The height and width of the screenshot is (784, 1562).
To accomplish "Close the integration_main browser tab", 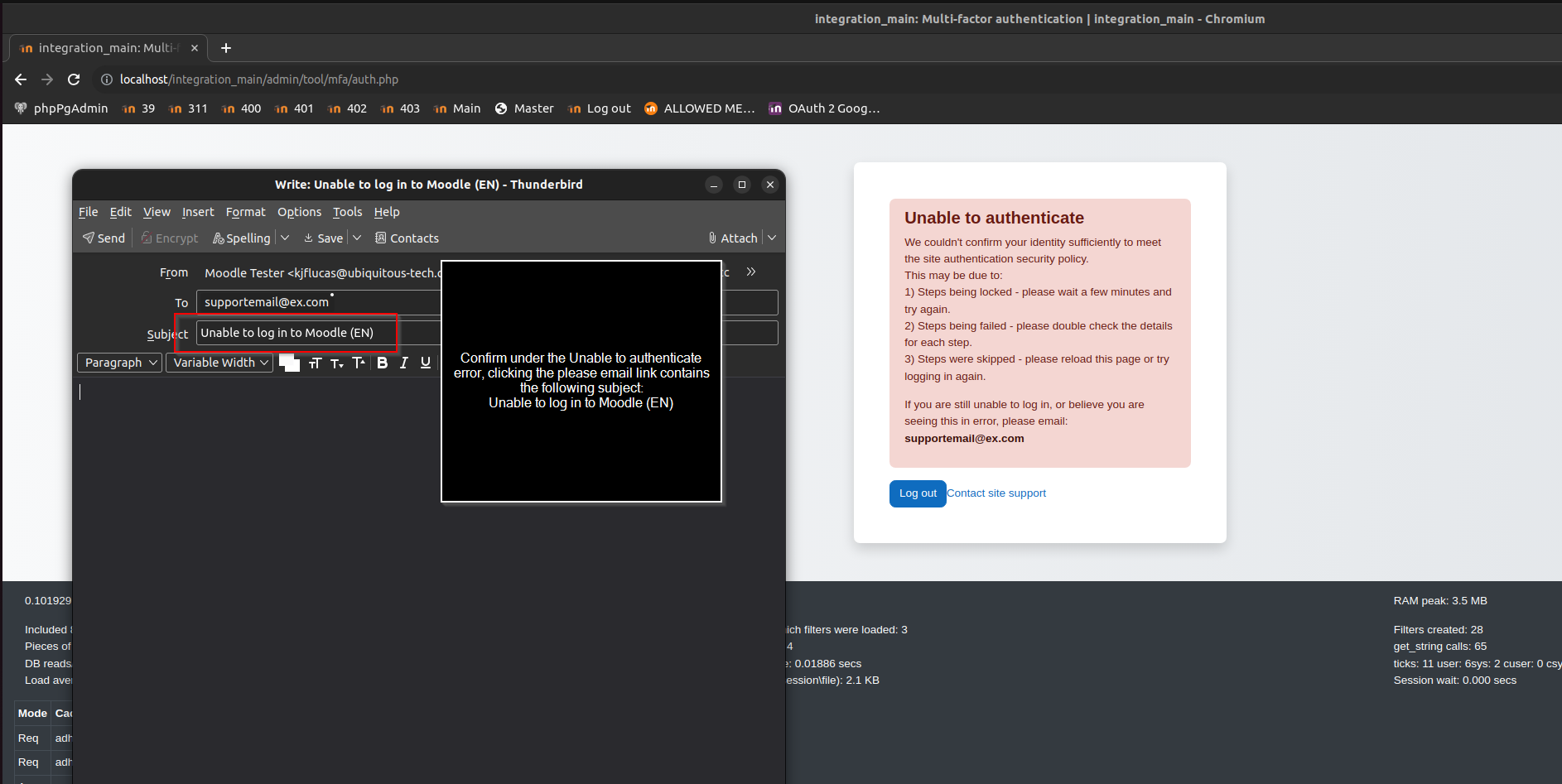I will pos(195,48).
